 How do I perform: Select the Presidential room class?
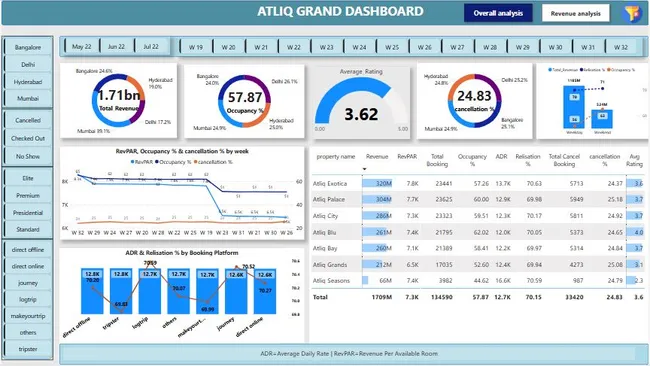coord(28,213)
